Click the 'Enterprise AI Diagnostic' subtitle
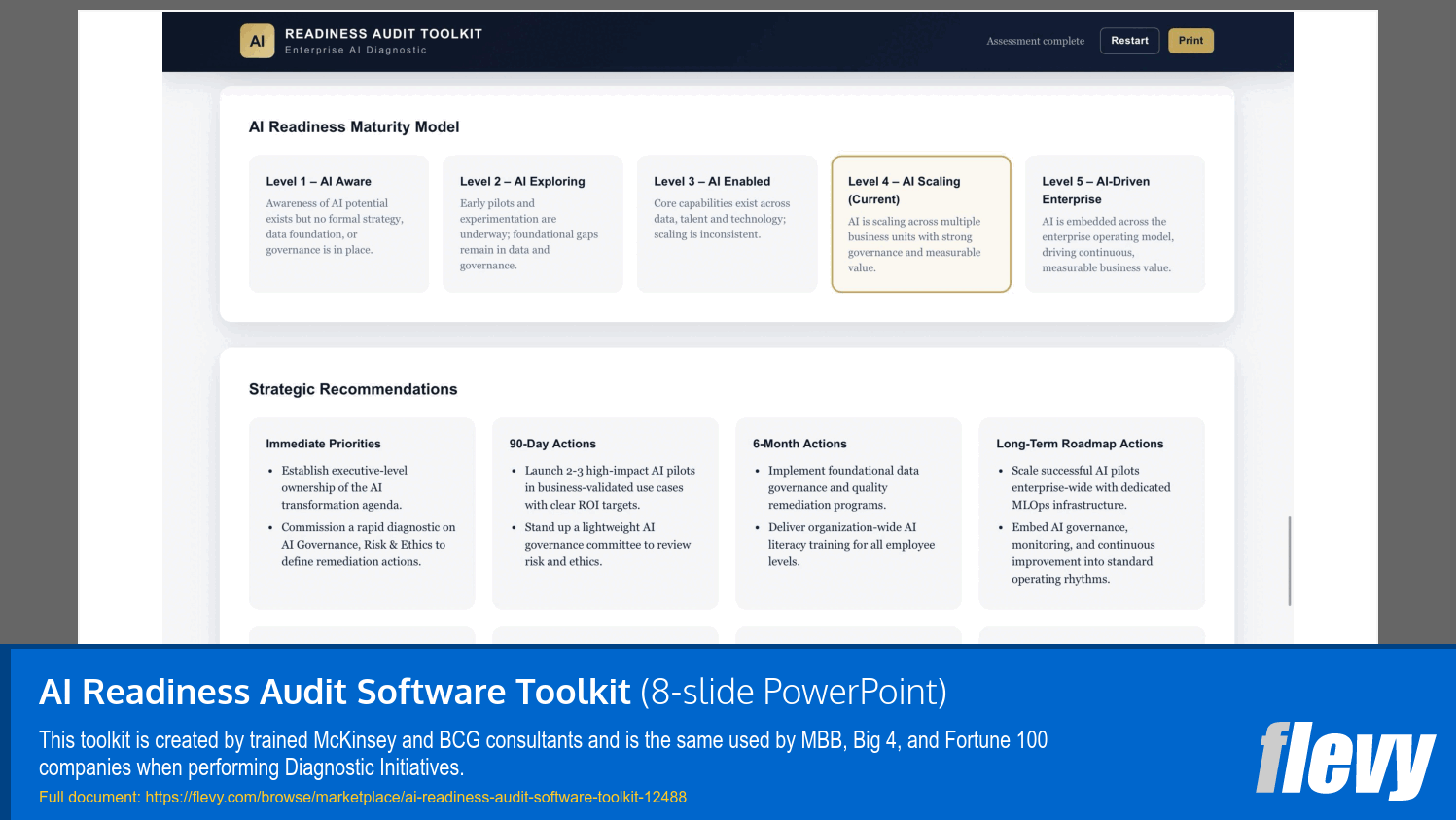Image resolution: width=1456 pixels, height=820 pixels. pyautogui.click(x=355, y=51)
